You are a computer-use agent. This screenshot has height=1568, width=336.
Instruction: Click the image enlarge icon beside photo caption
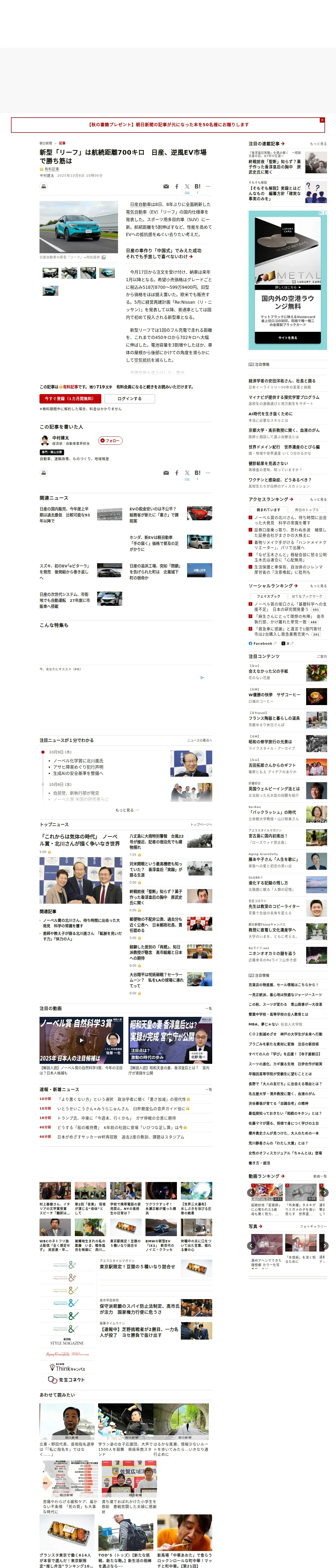[x=104, y=257]
